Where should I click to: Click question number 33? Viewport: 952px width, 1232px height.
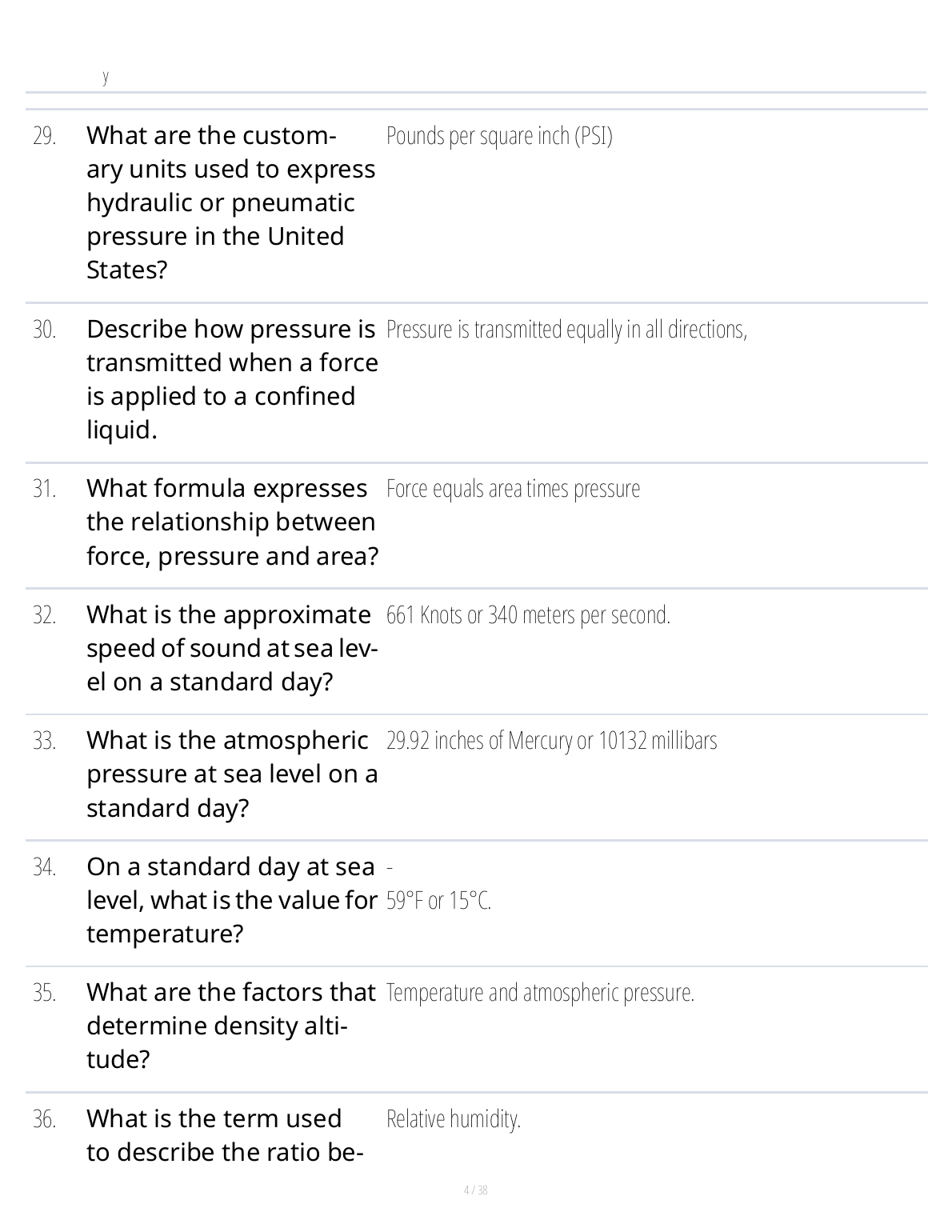click(x=45, y=741)
